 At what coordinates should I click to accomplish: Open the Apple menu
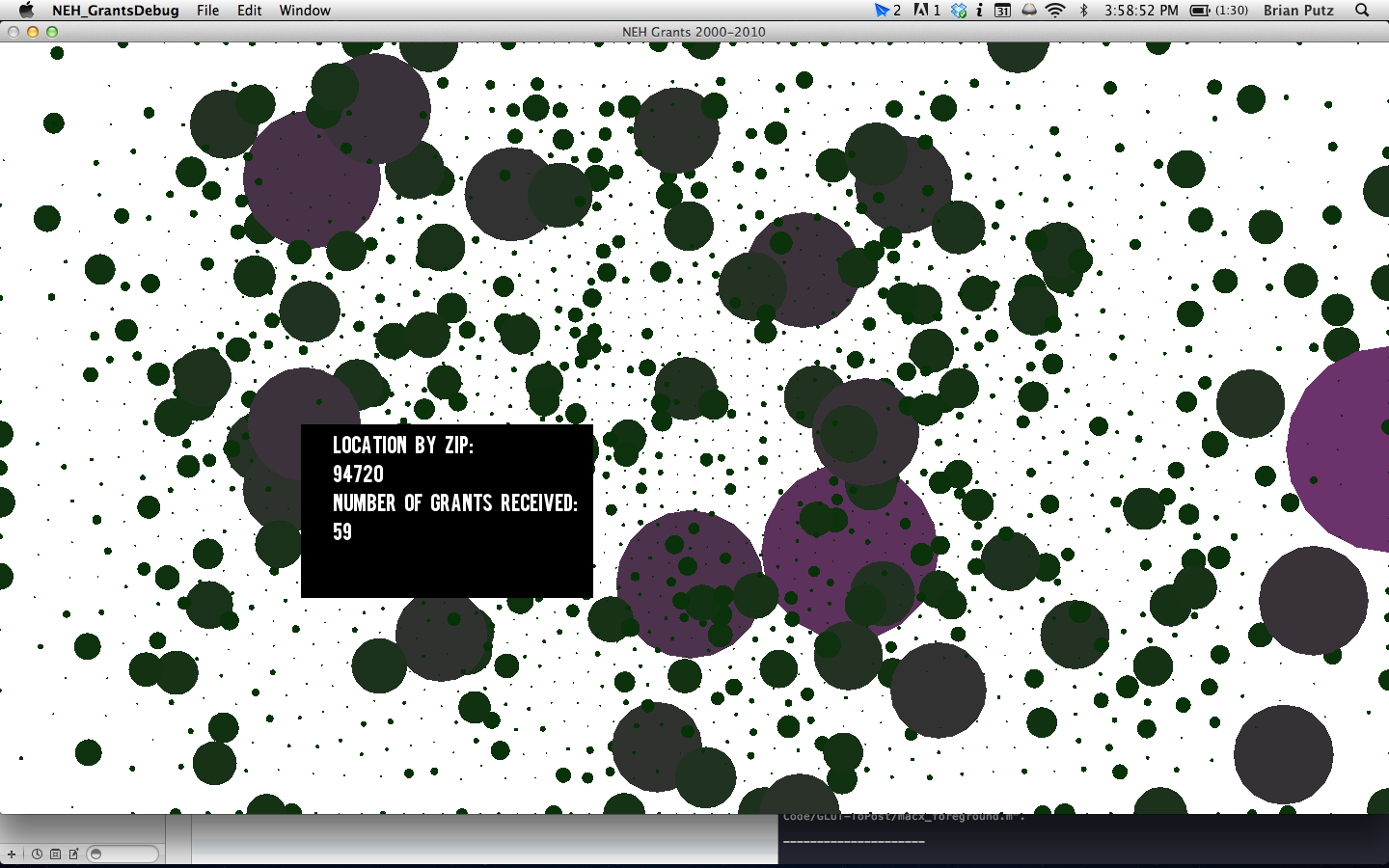[x=26, y=10]
